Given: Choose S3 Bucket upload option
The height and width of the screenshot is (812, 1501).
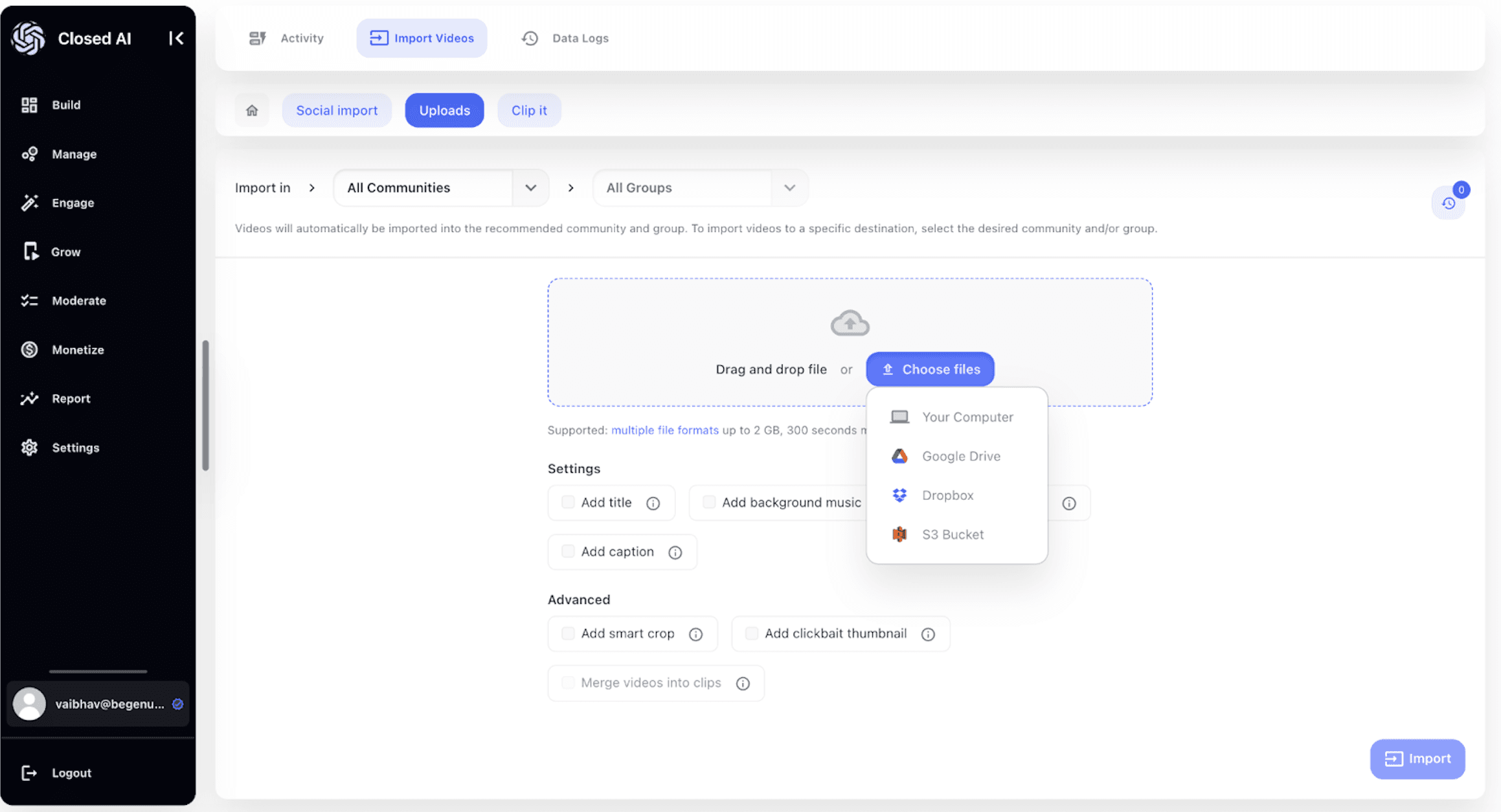Looking at the screenshot, I should pos(952,535).
